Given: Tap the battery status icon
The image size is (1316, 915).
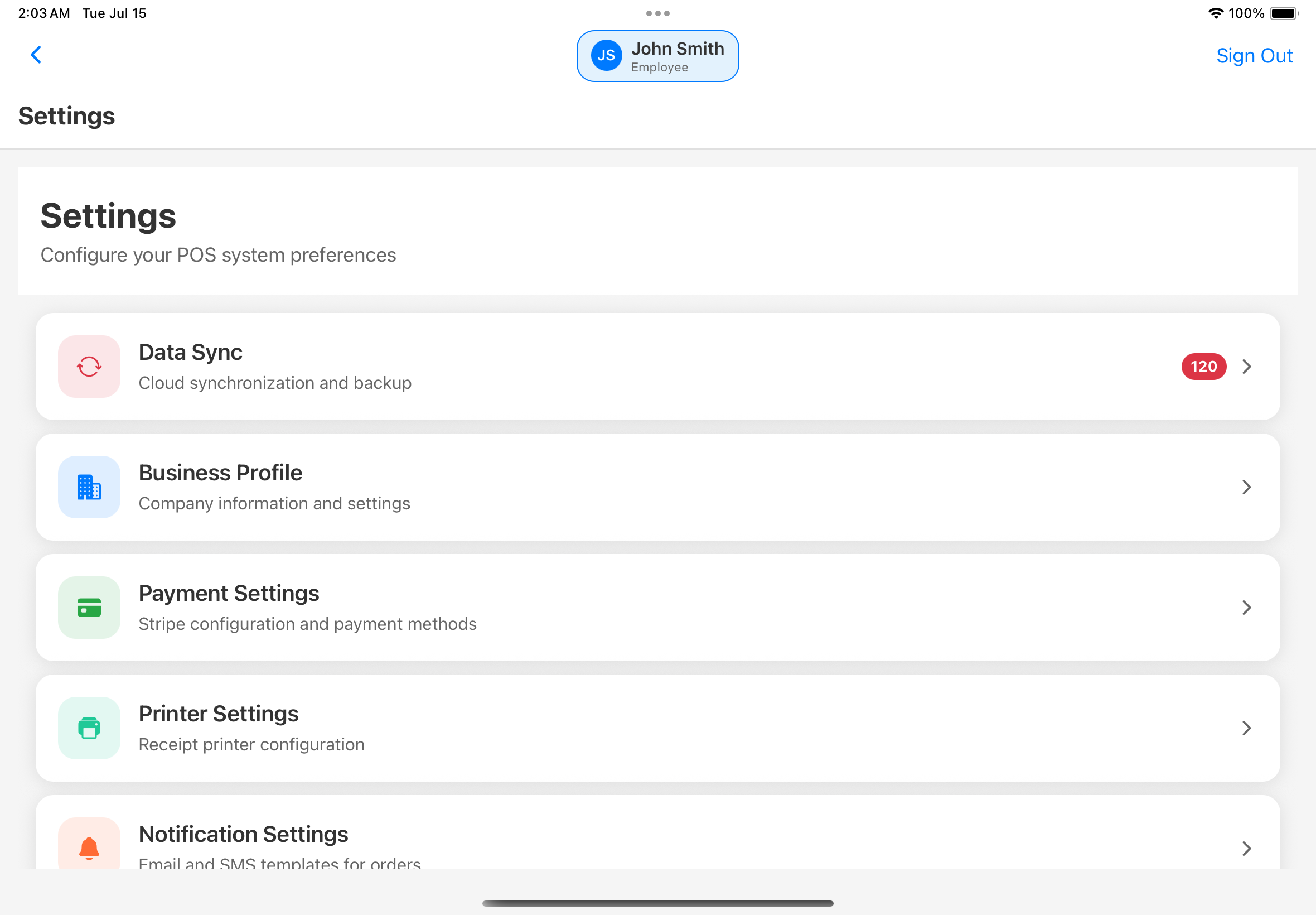Looking at the screenshot, I should click(1284, 13).
